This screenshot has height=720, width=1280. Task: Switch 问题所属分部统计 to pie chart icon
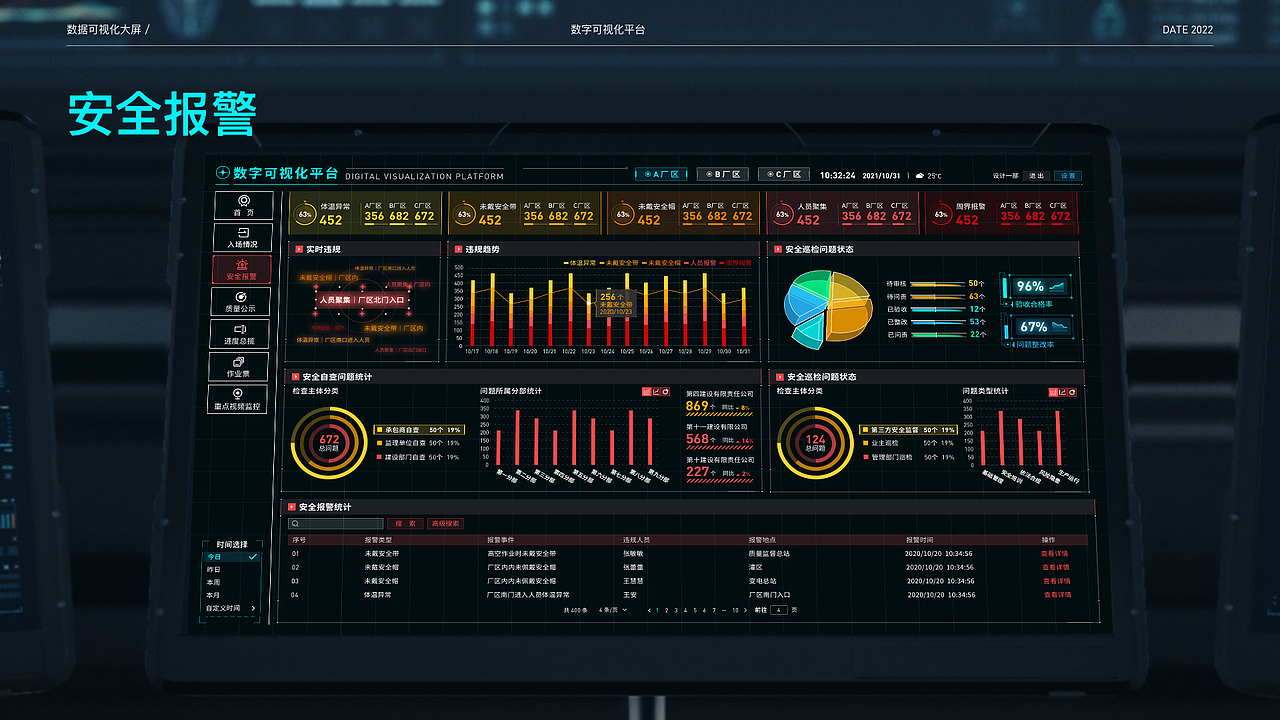click(667, 391)
